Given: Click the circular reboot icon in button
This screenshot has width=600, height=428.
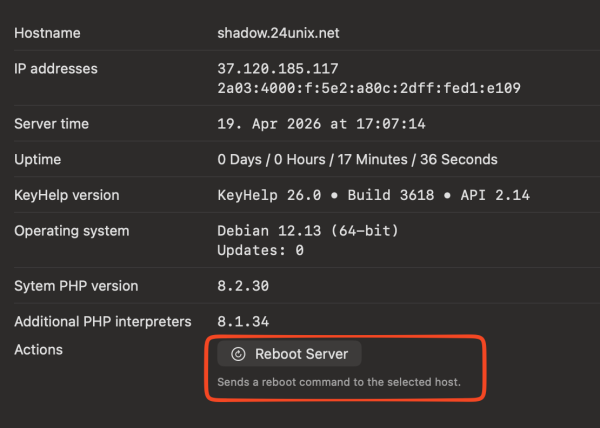Looking at the screenshot, I should pyautogui.click(x=238, y=354).
